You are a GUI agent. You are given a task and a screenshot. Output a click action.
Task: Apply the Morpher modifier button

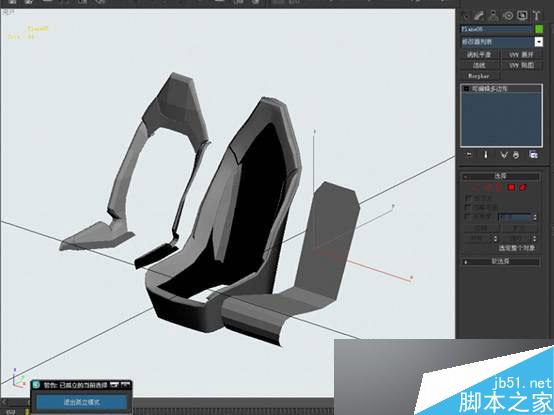tap(479, 76)
